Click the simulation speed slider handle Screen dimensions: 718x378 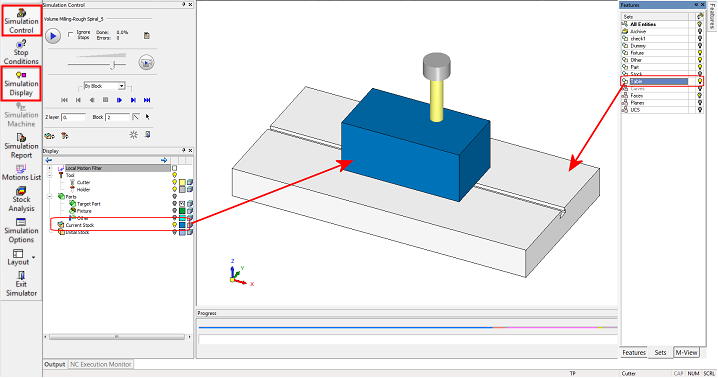[x=112, y=65]
